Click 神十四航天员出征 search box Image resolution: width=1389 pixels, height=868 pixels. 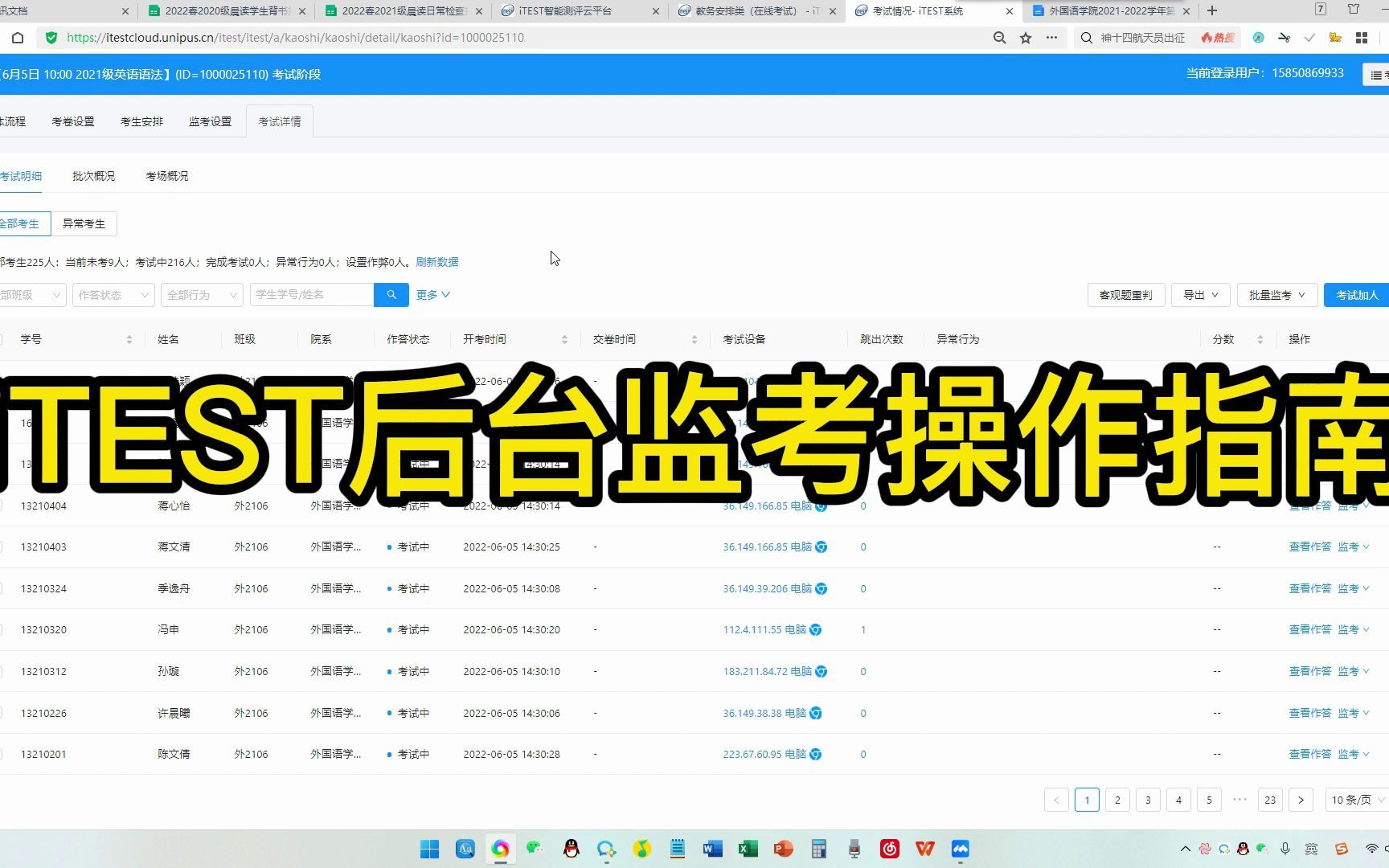pos(1143,38)
